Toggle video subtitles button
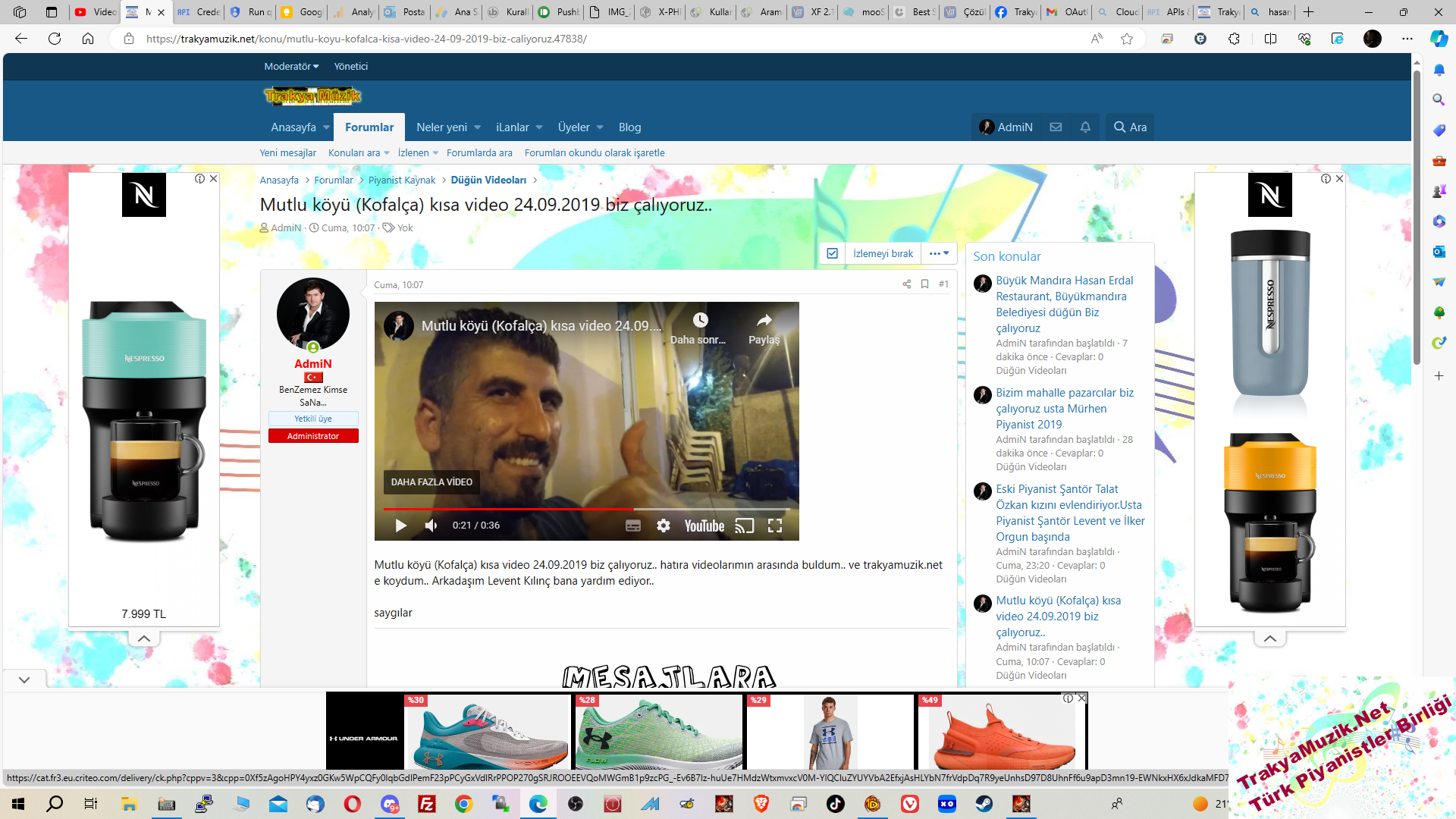The width and height of the screenshot is (1456, 819). click(x=633, y=526)
